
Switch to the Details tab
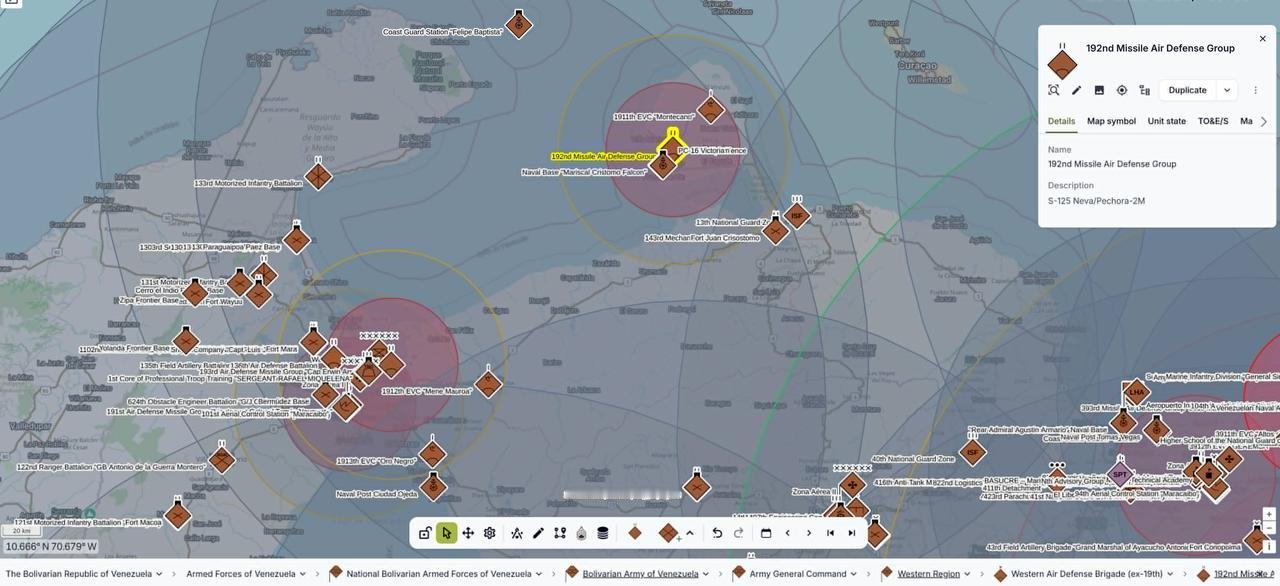point(1061,121)
